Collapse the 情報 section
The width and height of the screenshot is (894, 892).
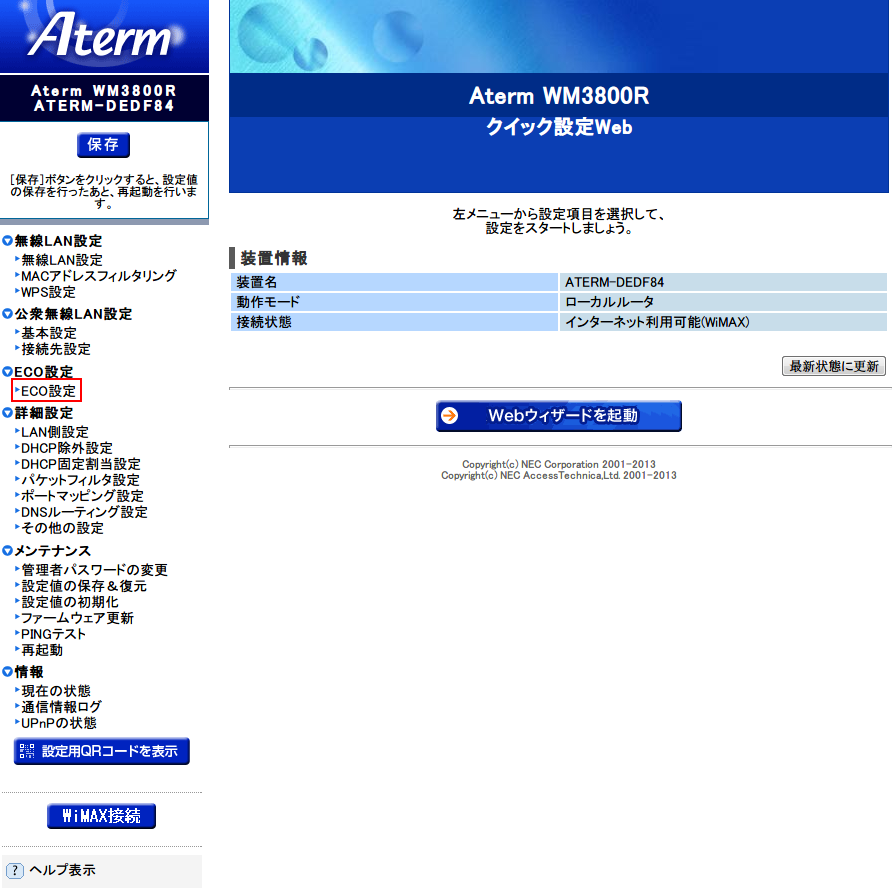[x=8, y=672]
